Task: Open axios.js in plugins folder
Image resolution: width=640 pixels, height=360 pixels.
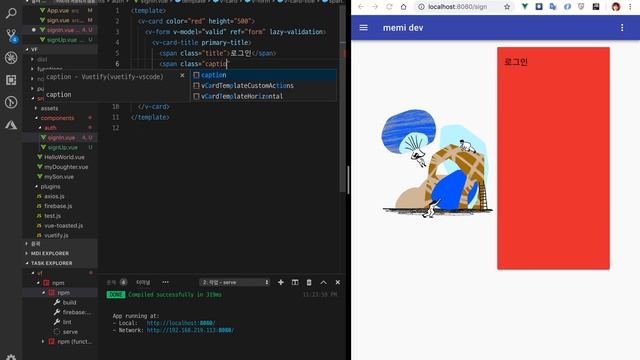Action: coord(54,196)
